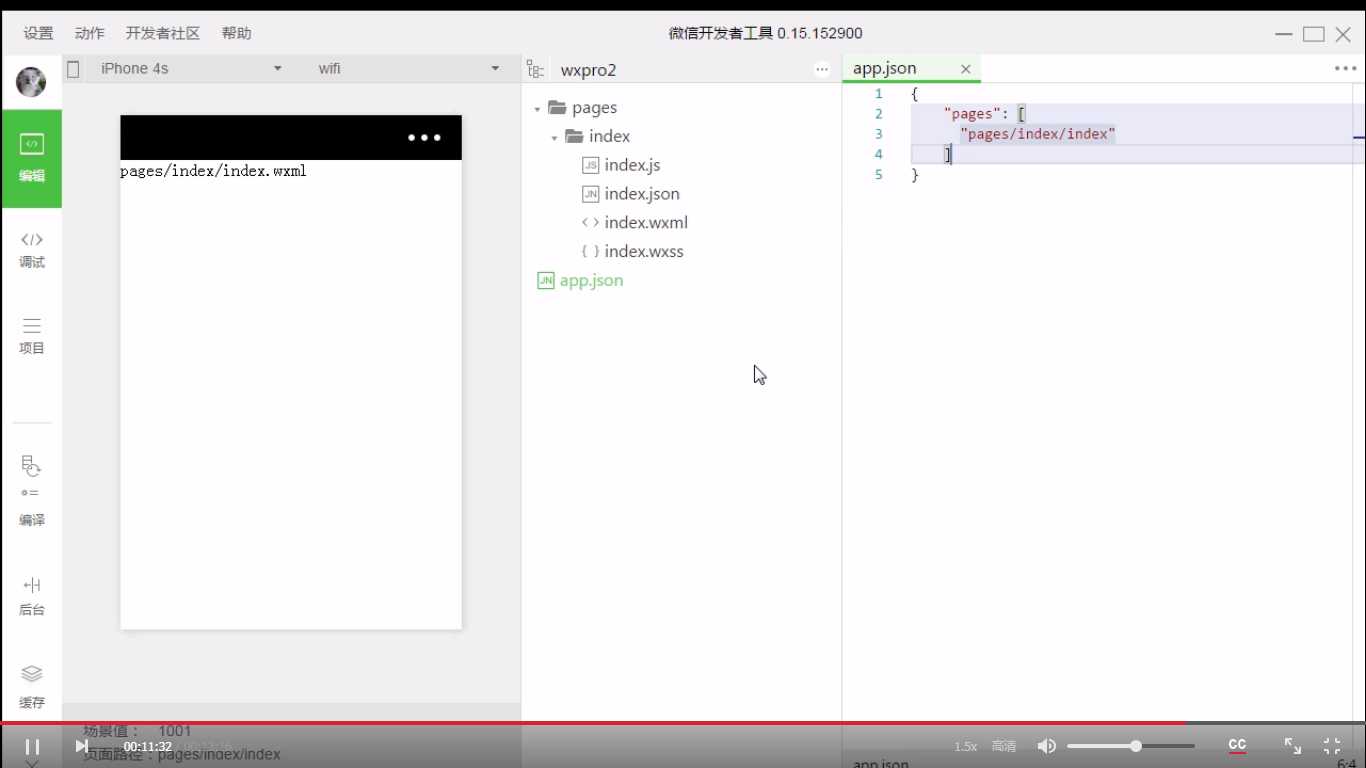Click the 缓存 cache sidebar button
1366x768 pixels.
coord(31,687)
